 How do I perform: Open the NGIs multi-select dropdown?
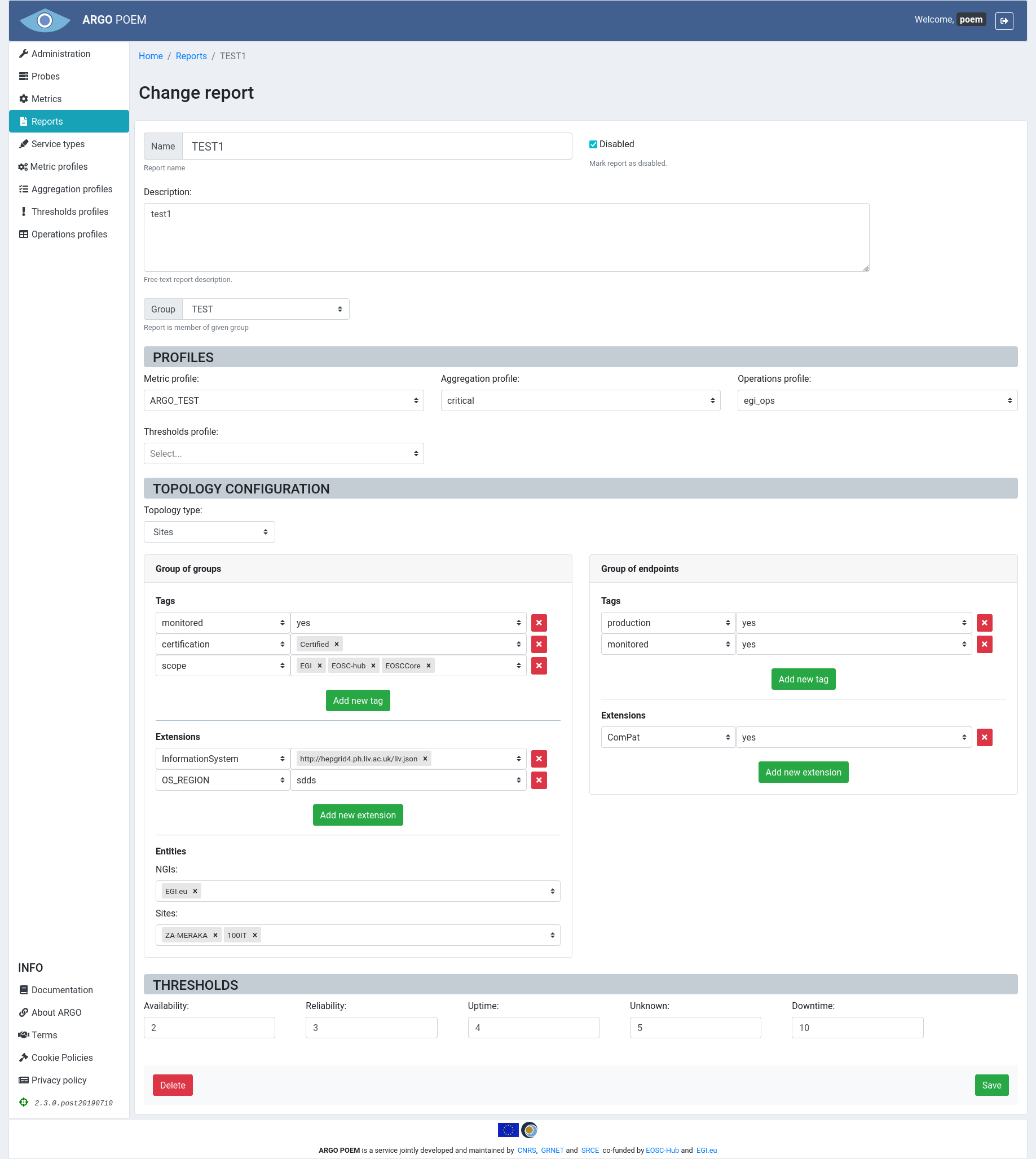pyautogui.click(x=358, y=892)
